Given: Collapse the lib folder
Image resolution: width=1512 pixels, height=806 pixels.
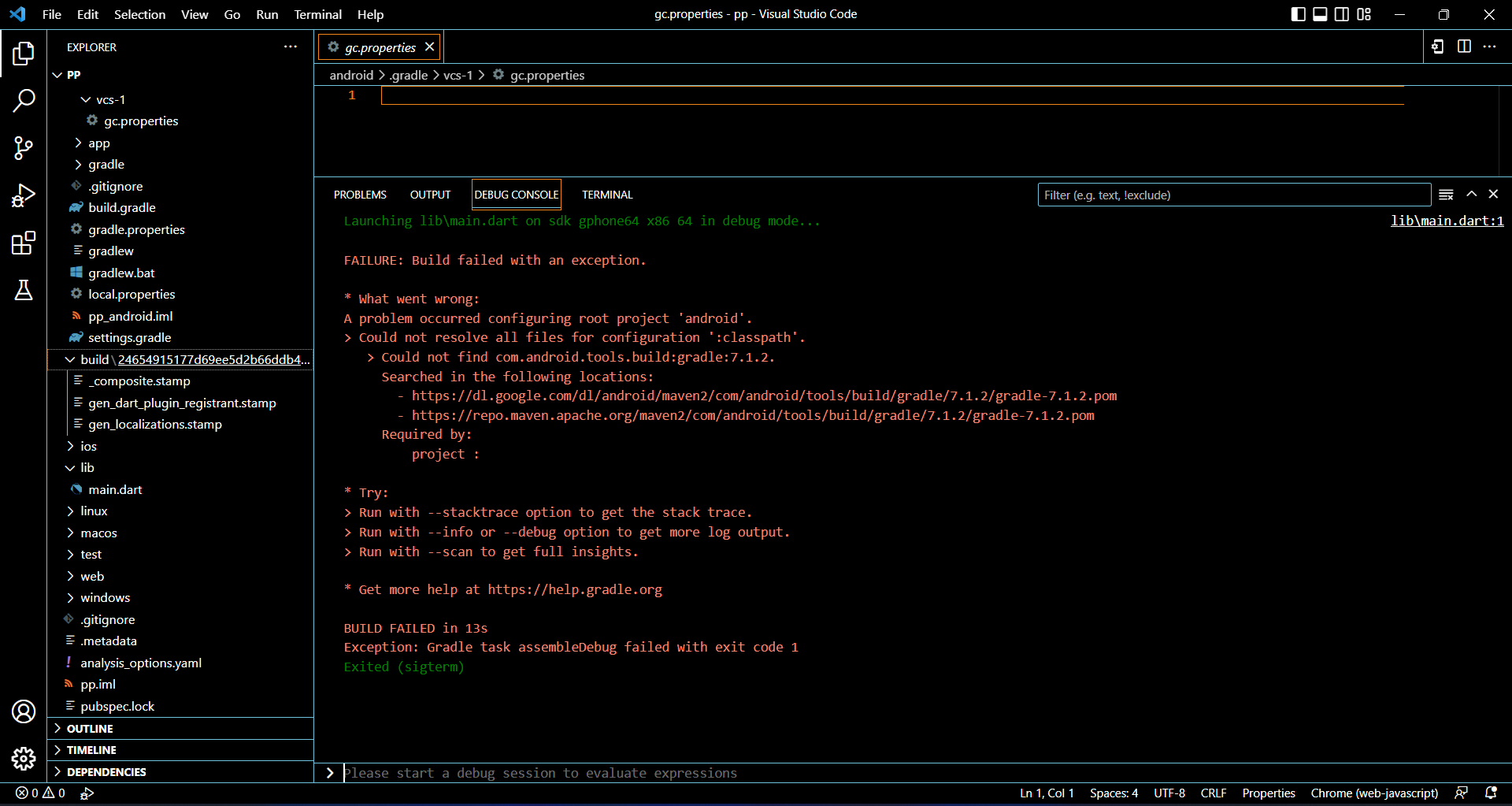Looking at the screenshot, I should (x=181, y=468).
